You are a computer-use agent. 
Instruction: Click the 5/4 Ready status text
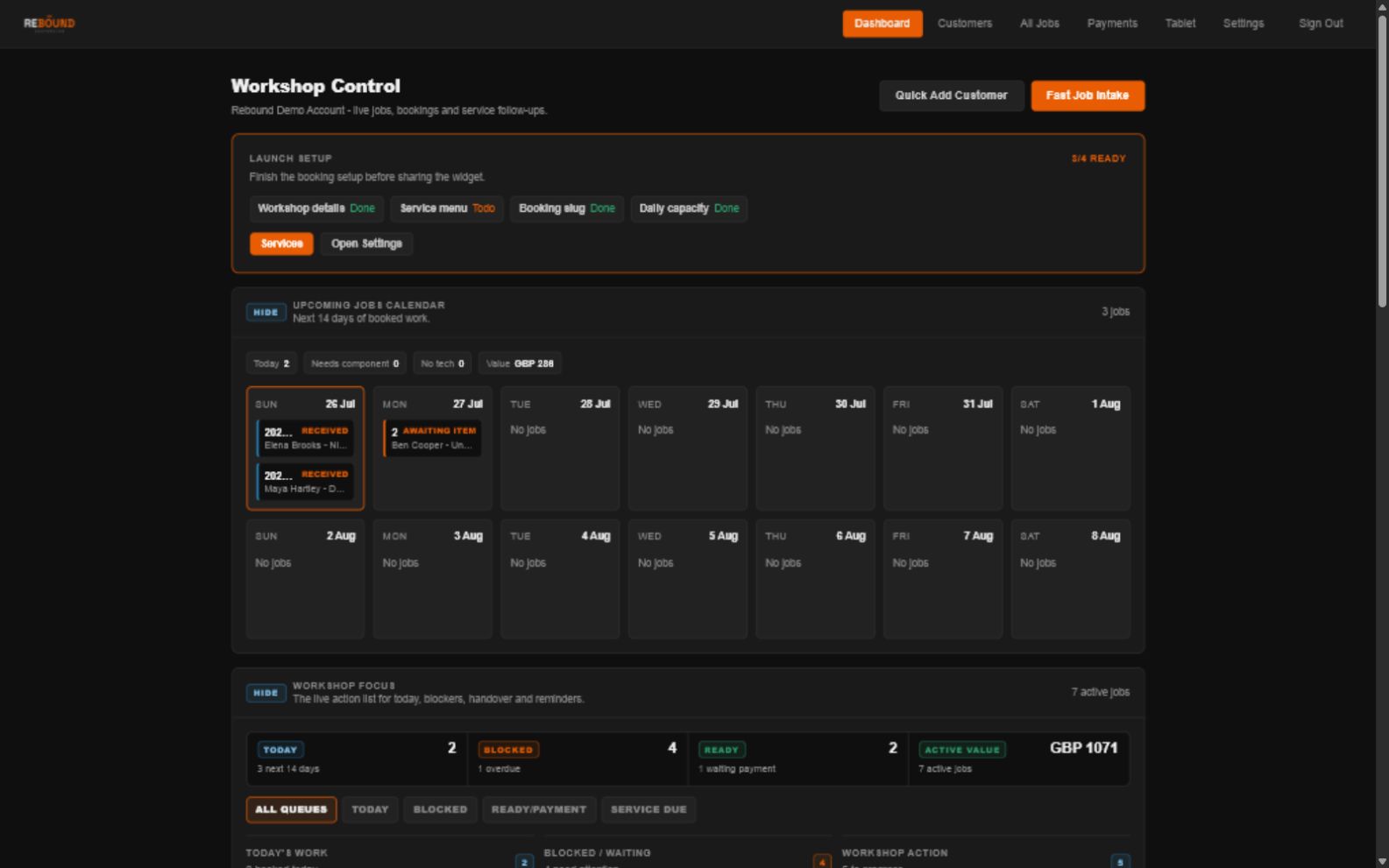(1098, 159)
